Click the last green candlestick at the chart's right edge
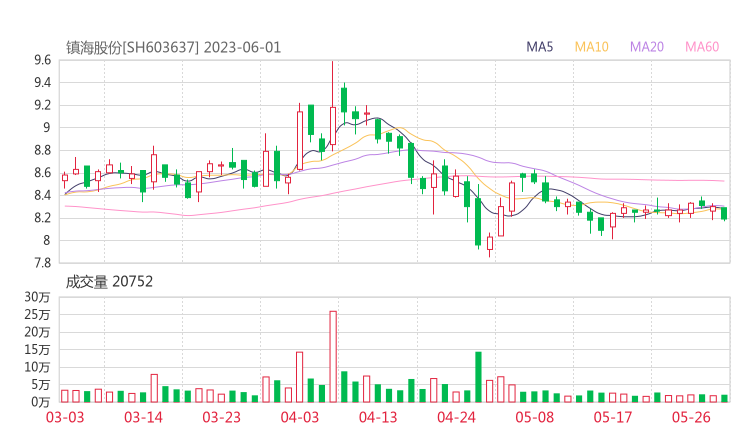Image resolution: width=740 pixels, height=440 pixels. 724,213
